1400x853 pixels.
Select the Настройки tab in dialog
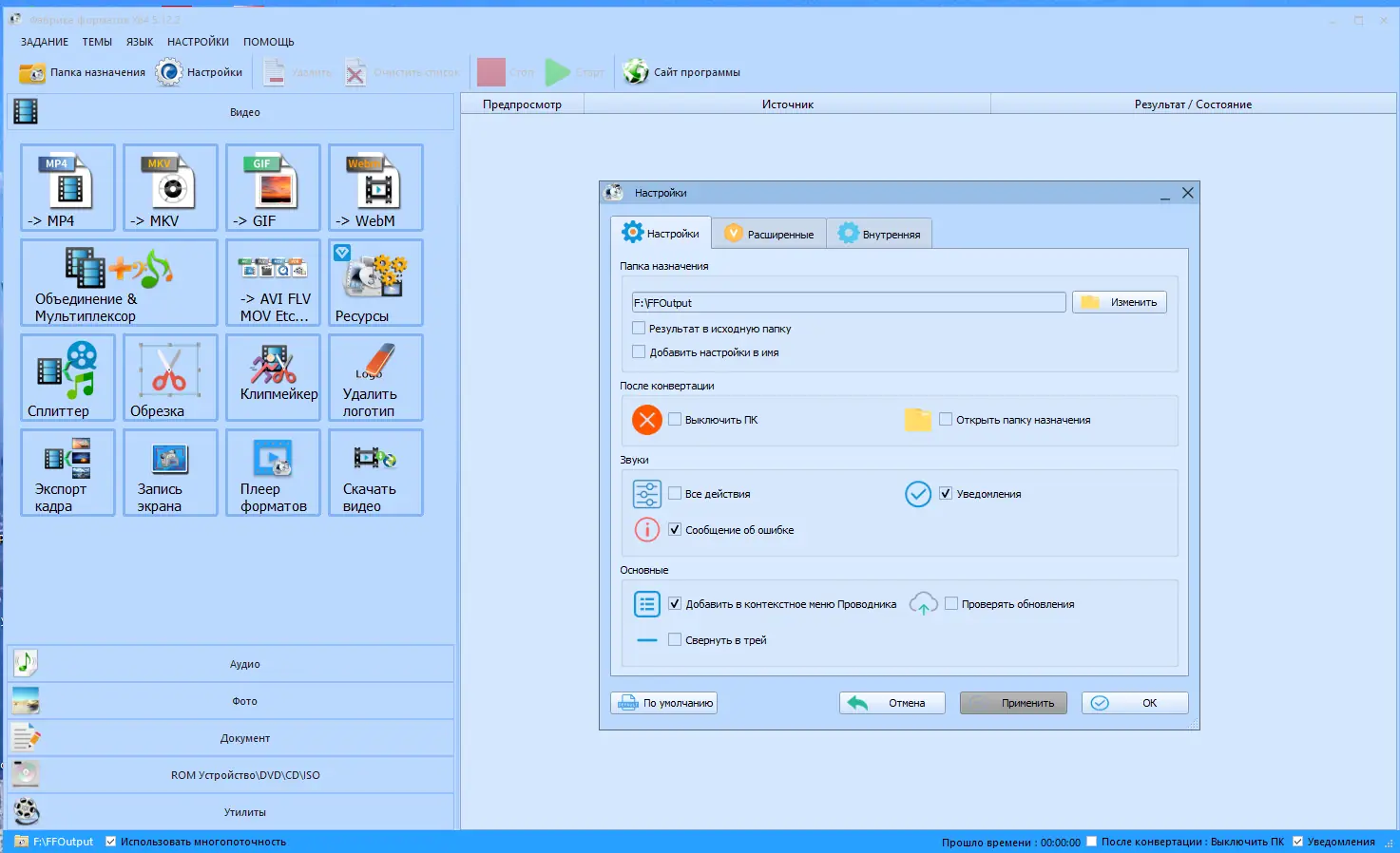[x=661, y=234]
